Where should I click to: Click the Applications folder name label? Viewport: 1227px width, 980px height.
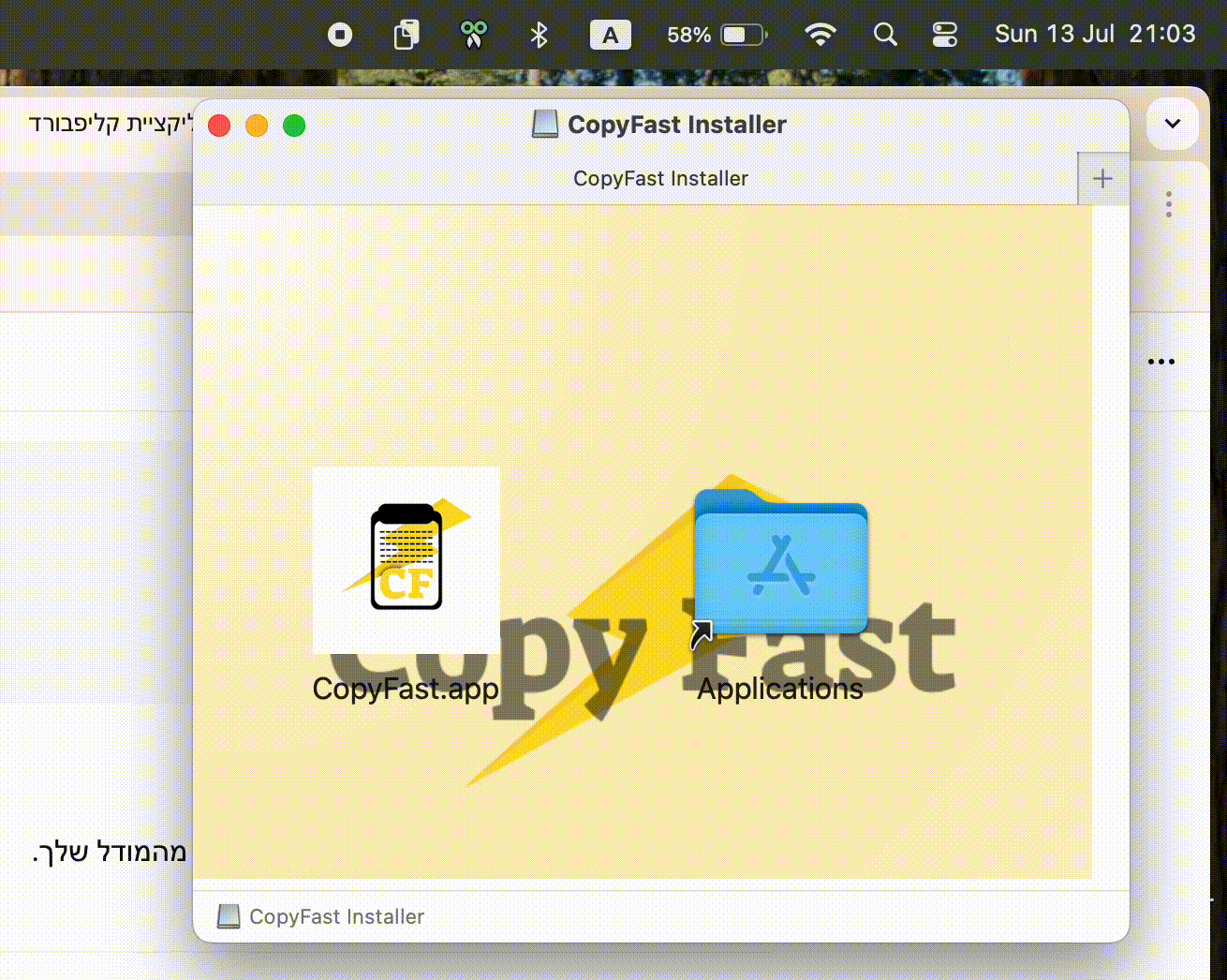(780, 689)
